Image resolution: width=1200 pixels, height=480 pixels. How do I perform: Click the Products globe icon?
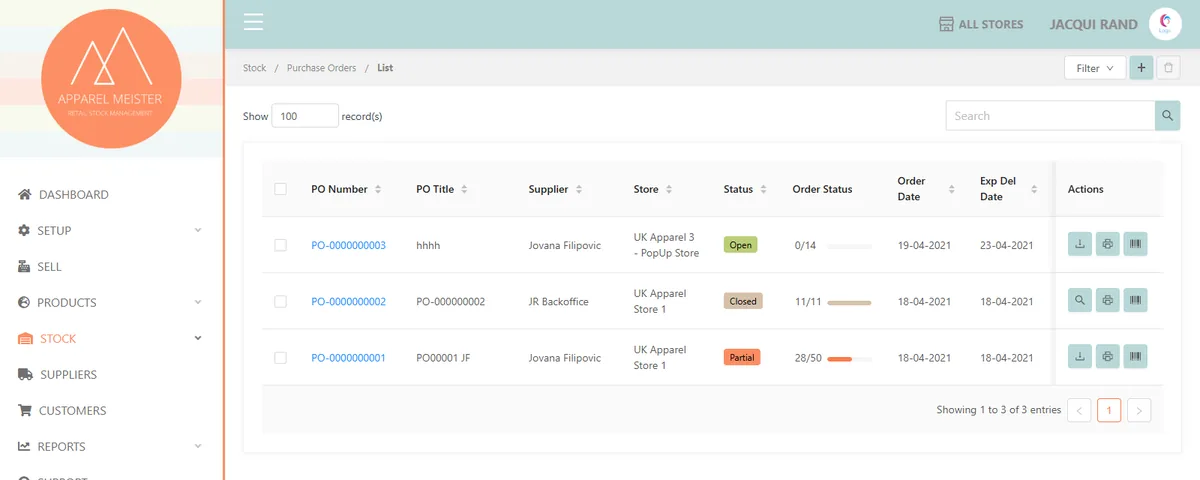point(24,302)
